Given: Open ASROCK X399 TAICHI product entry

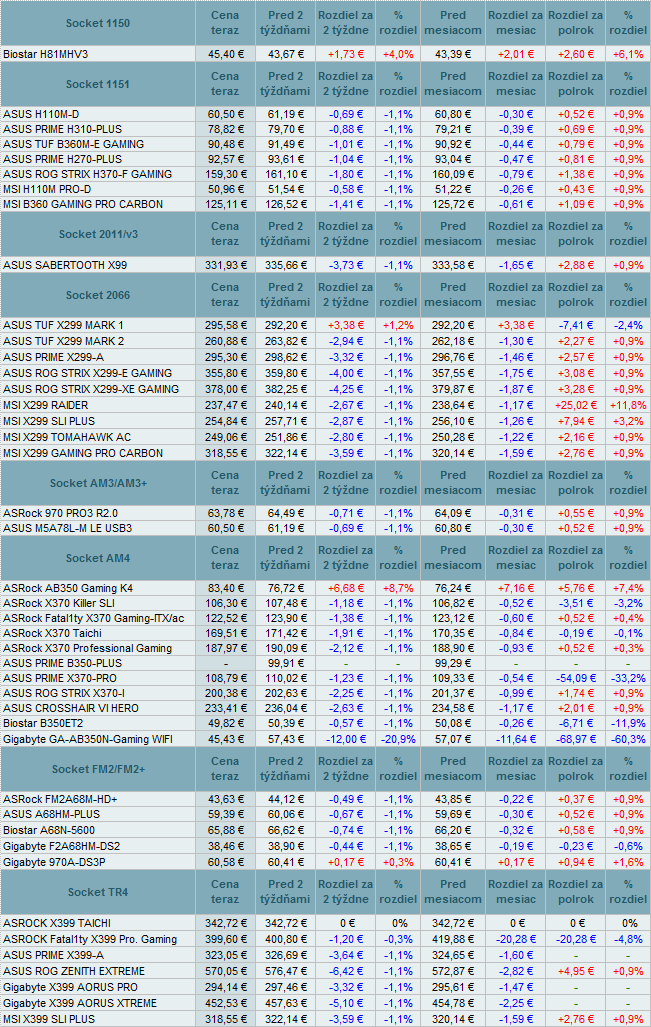Looking at the screenshot, I should [57, 922].
